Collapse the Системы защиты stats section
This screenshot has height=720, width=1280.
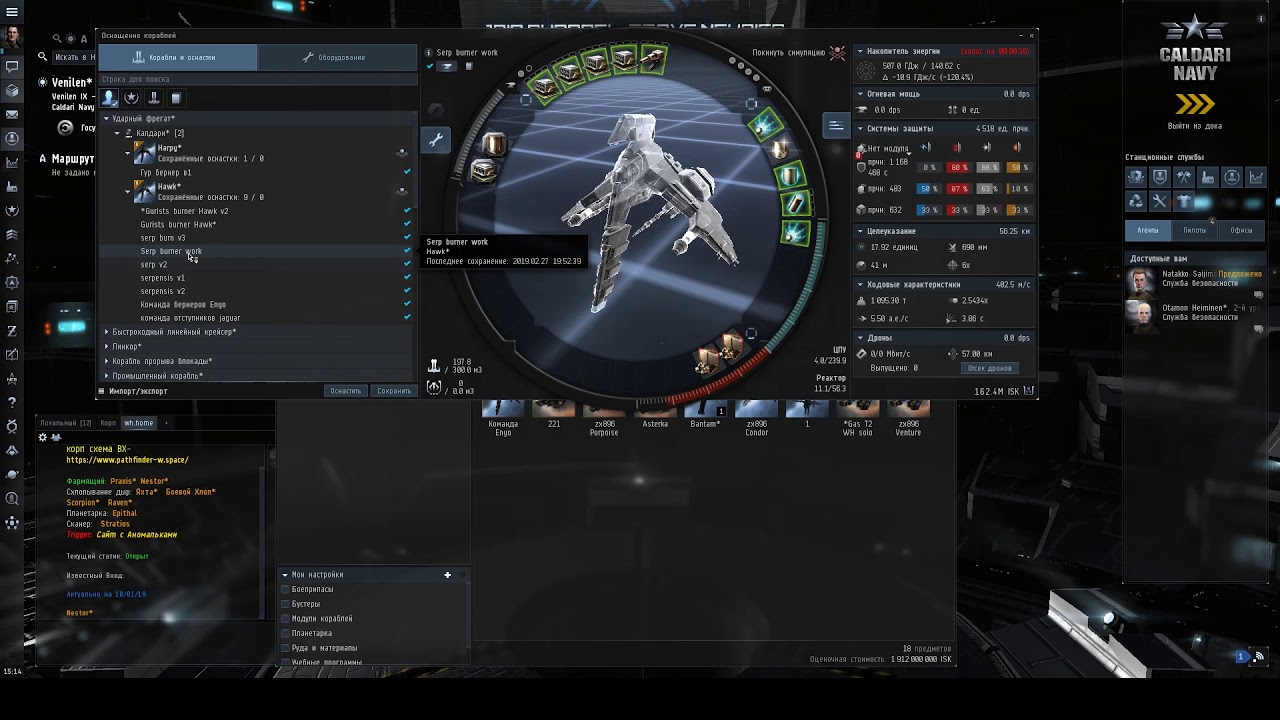pos(860,128)
